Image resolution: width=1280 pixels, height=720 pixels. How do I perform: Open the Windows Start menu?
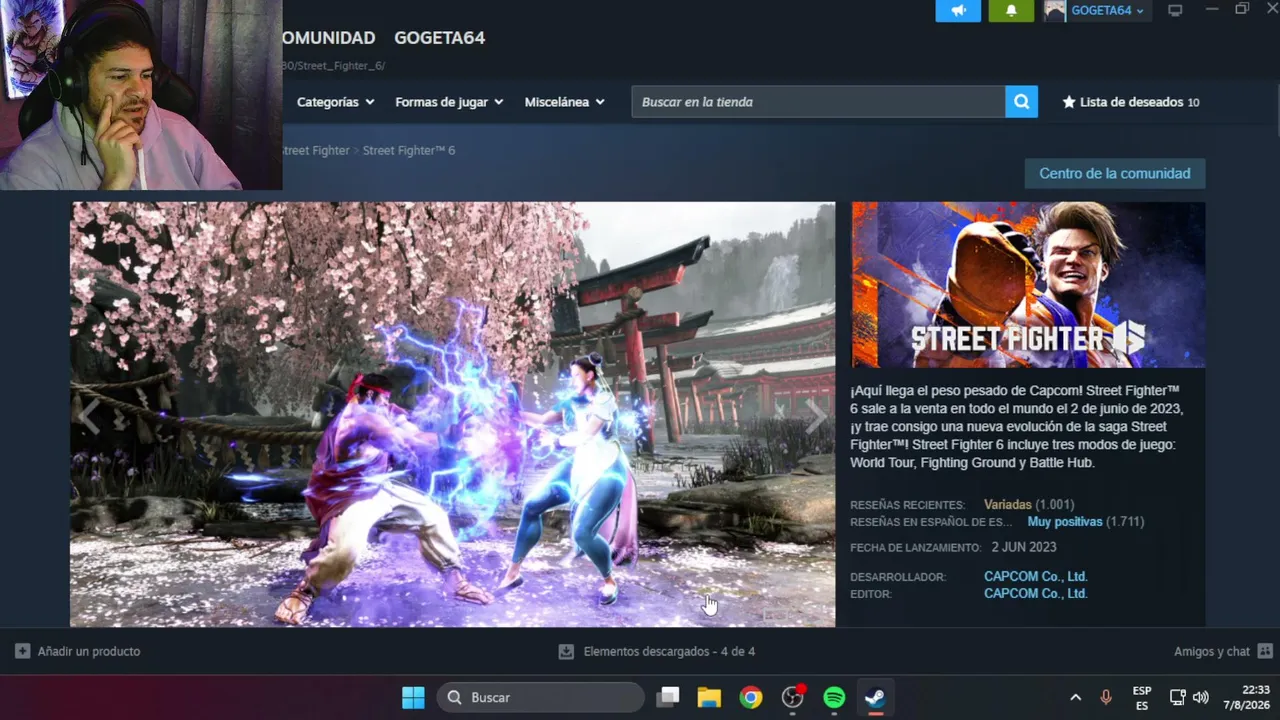pos(413,697)
